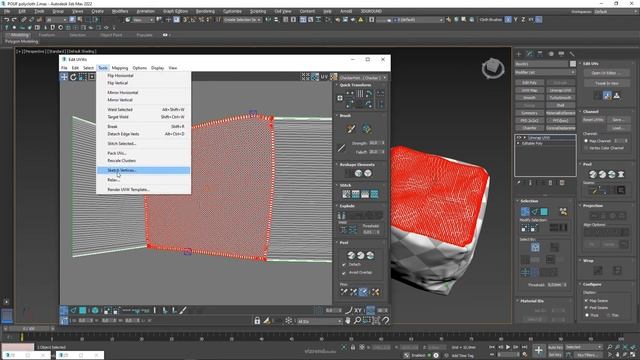Click Undo arrow in main toolbar
The height and width of the screenshot is (360, 640).
[7, 19]
